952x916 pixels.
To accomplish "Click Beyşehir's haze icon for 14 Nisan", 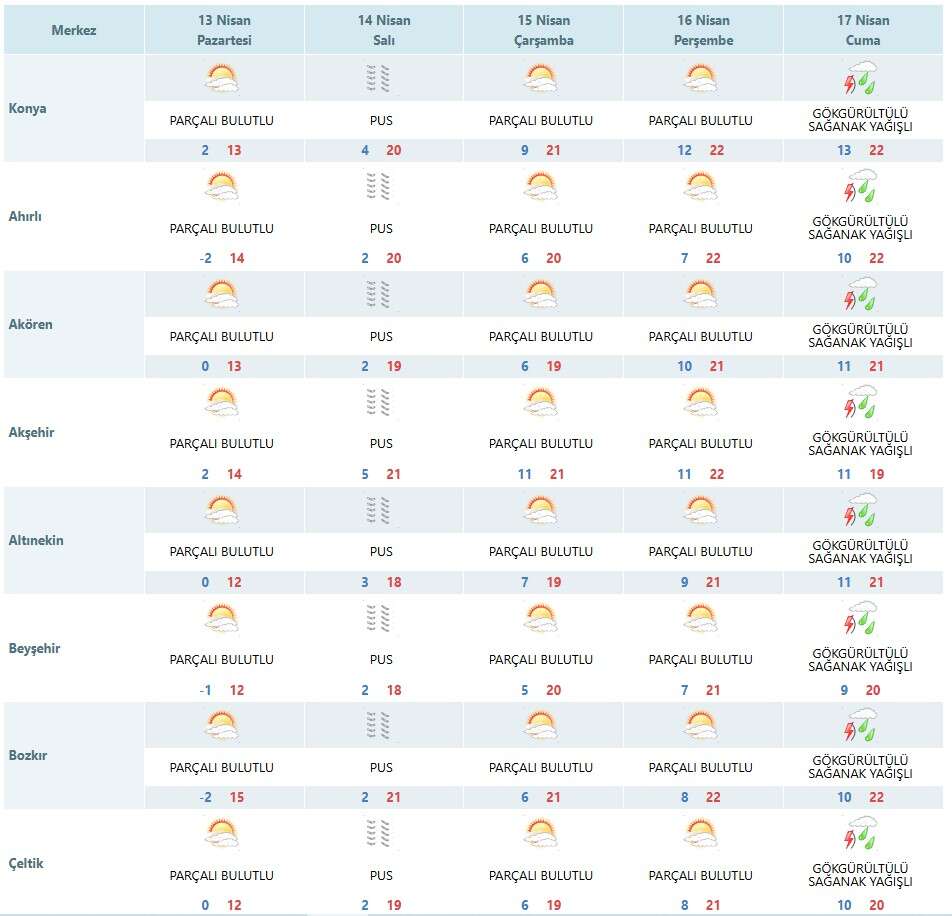I will coord(380,618).
